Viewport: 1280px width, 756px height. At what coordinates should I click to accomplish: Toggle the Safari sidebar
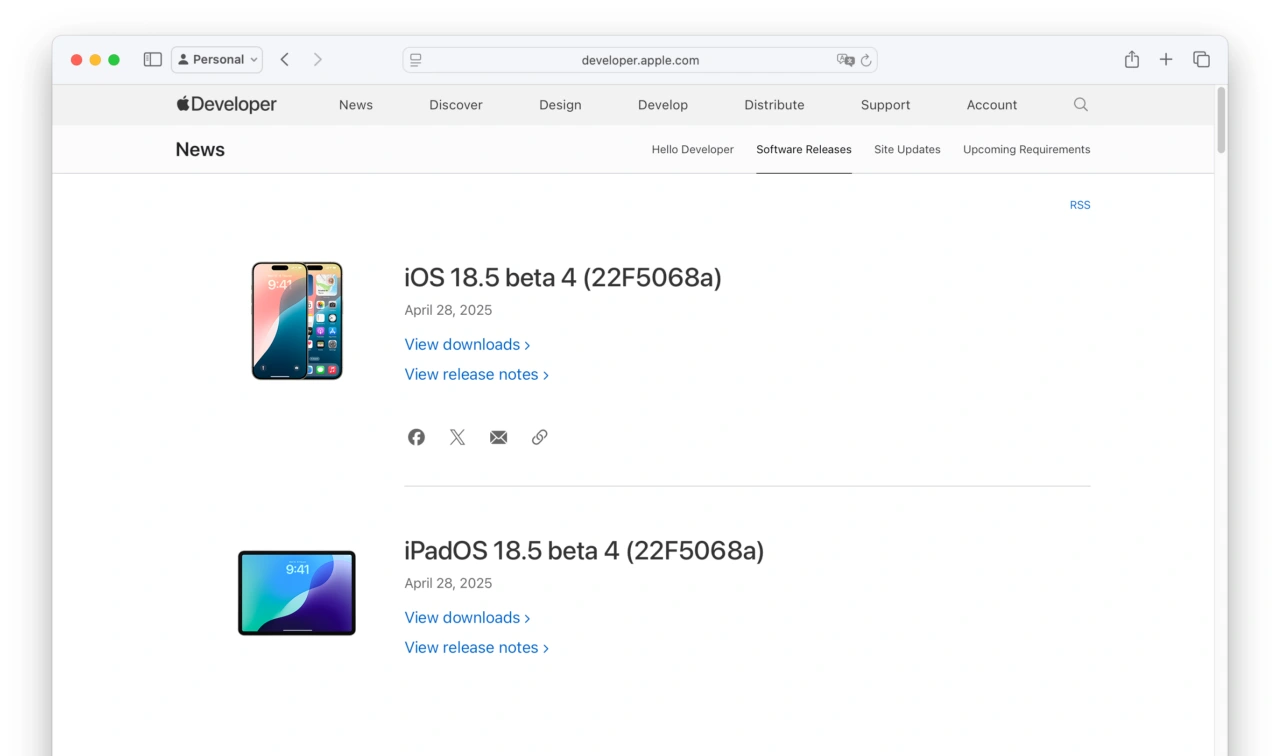(152, 60)
